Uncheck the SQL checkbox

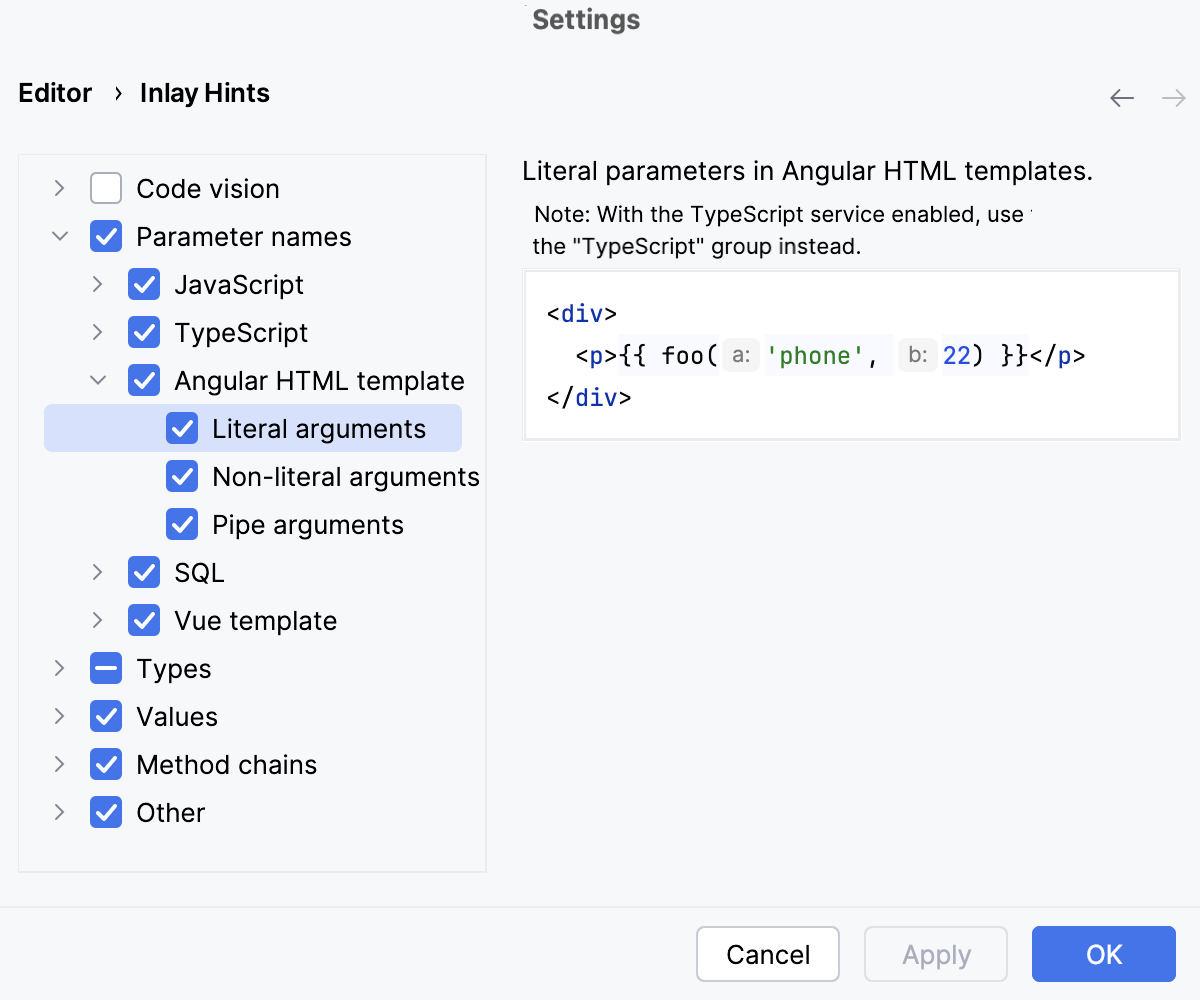[x=144, y=572]
